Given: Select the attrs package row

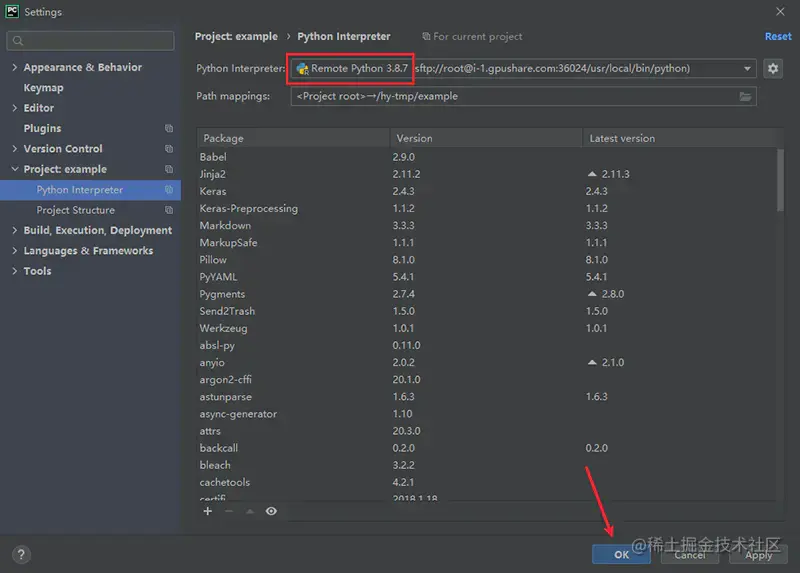Looking at the screenshot, I should 487,431.
